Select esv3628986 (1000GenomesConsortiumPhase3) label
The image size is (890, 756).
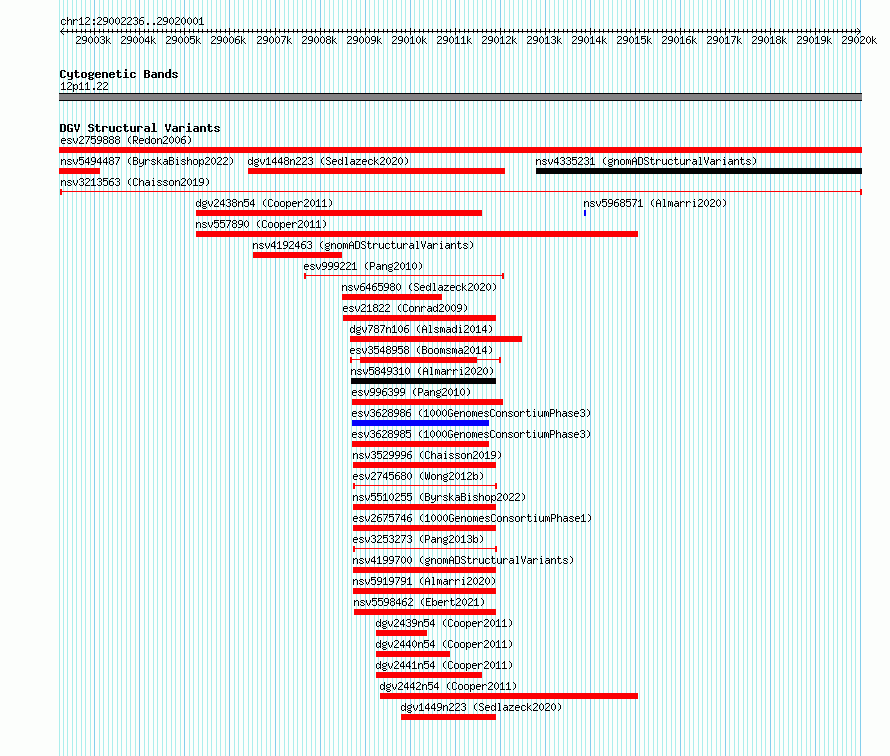tap(471, 413)
